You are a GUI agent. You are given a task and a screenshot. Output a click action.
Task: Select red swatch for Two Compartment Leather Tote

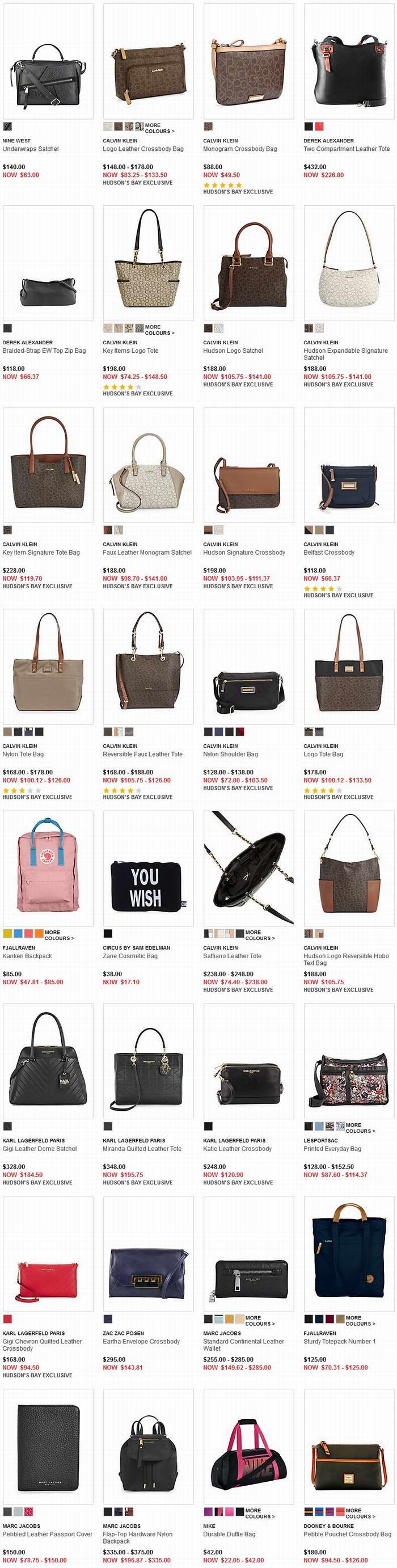click(319, 127)
